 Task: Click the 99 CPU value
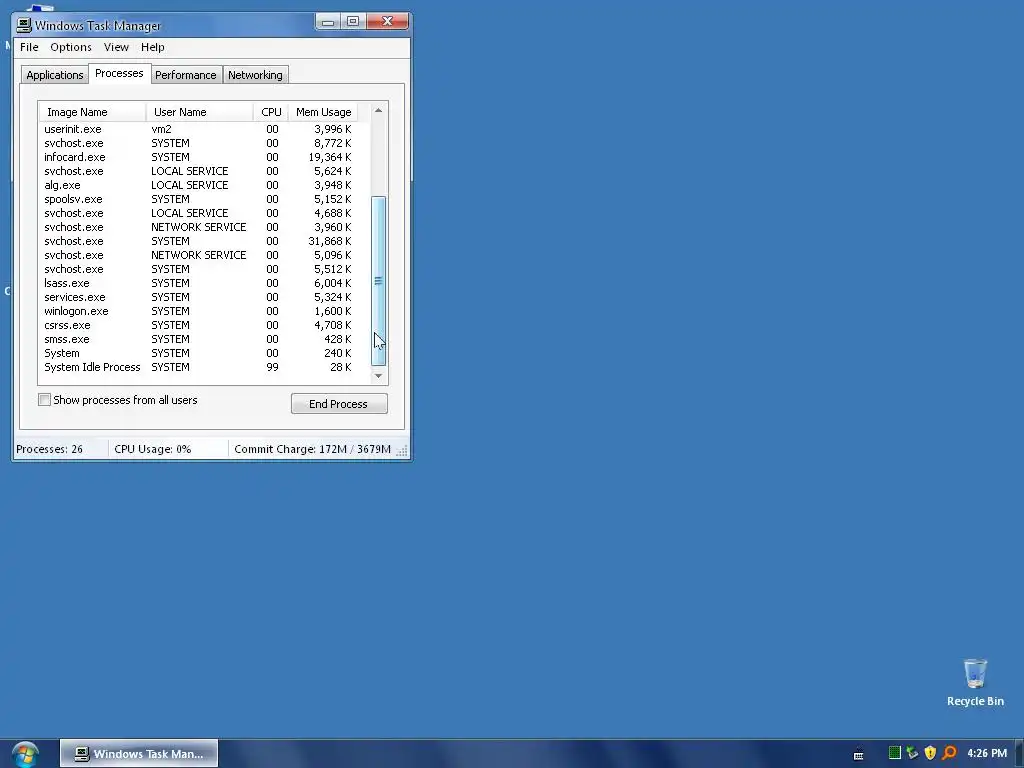point(272,367)
